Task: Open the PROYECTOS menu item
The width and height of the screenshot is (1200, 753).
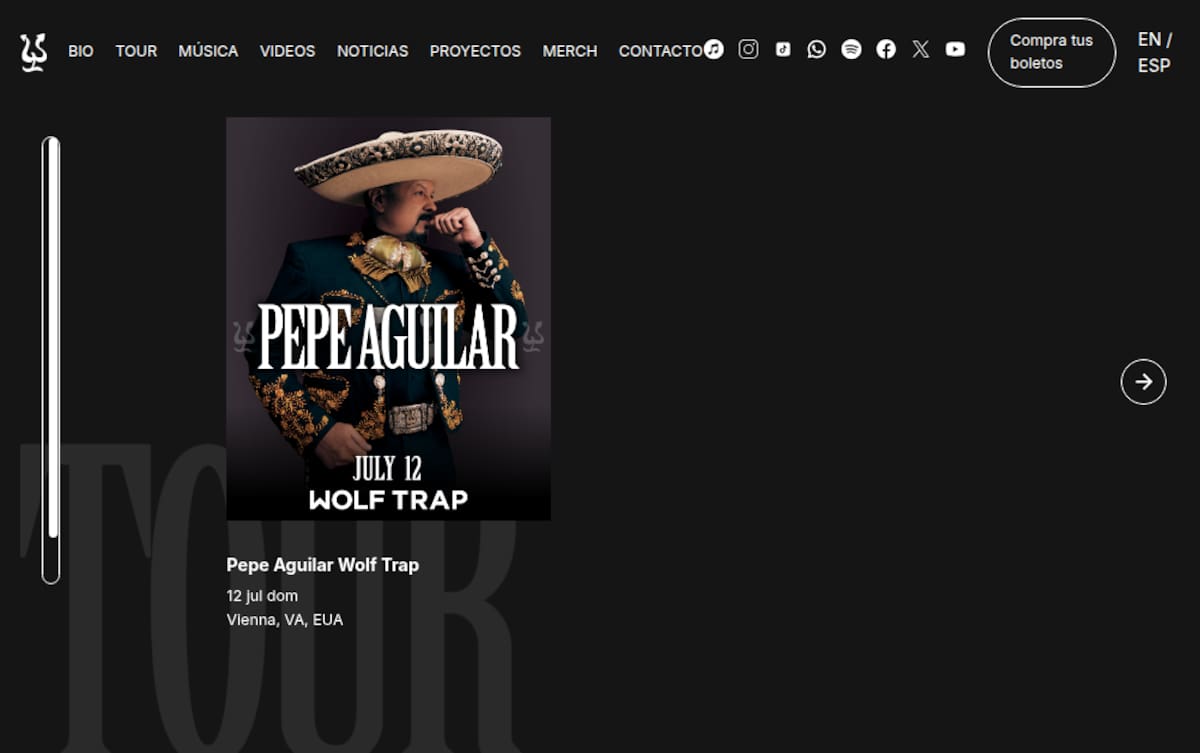Action: (475, 51)
